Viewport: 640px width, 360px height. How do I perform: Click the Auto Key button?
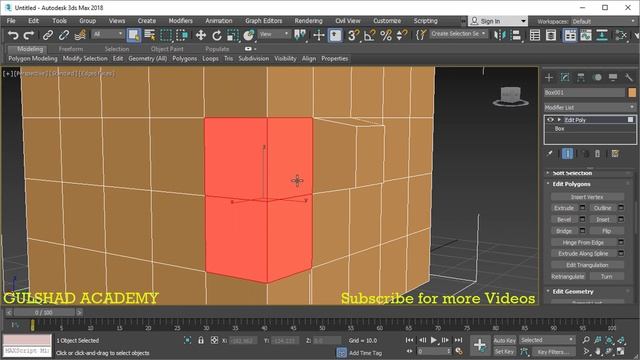click(504, 340)
